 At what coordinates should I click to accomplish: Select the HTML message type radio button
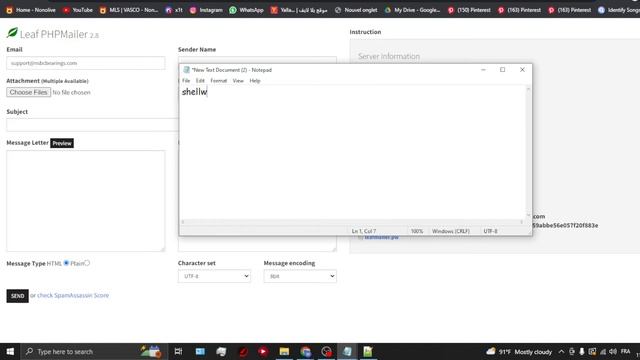pyautogui.click(x=66, y=263)
